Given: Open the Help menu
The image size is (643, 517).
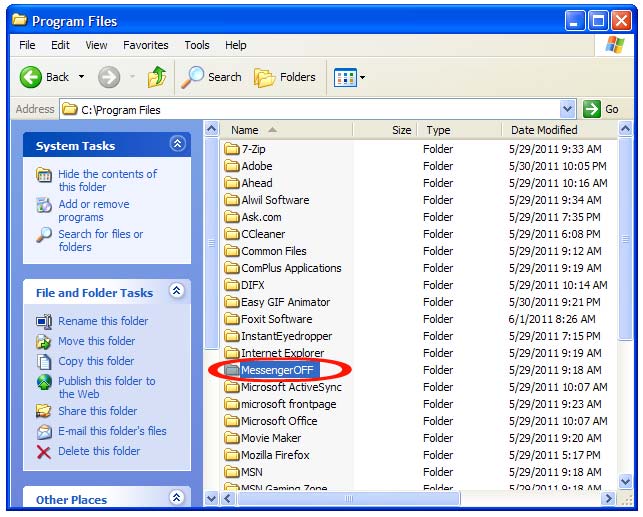Looking at the screenshot, I should click(x=235, y=45).
